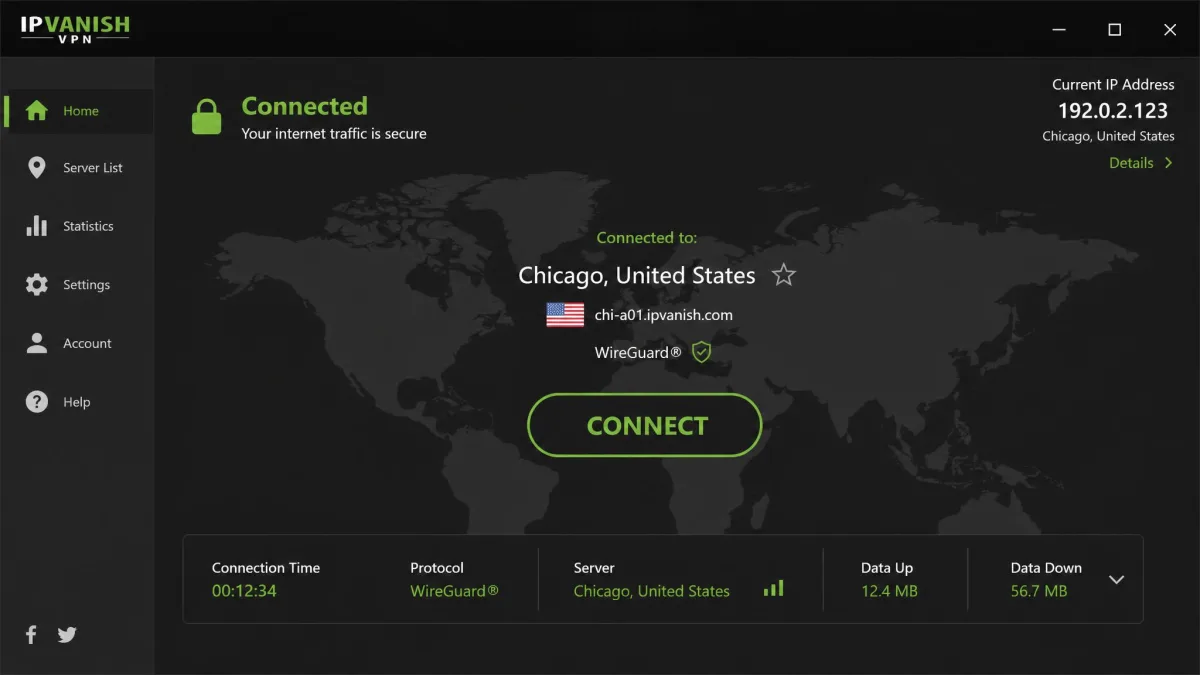This screenshot has height=675, width=1200.
Task: Open the Facebook link icon
Action: 31,634
